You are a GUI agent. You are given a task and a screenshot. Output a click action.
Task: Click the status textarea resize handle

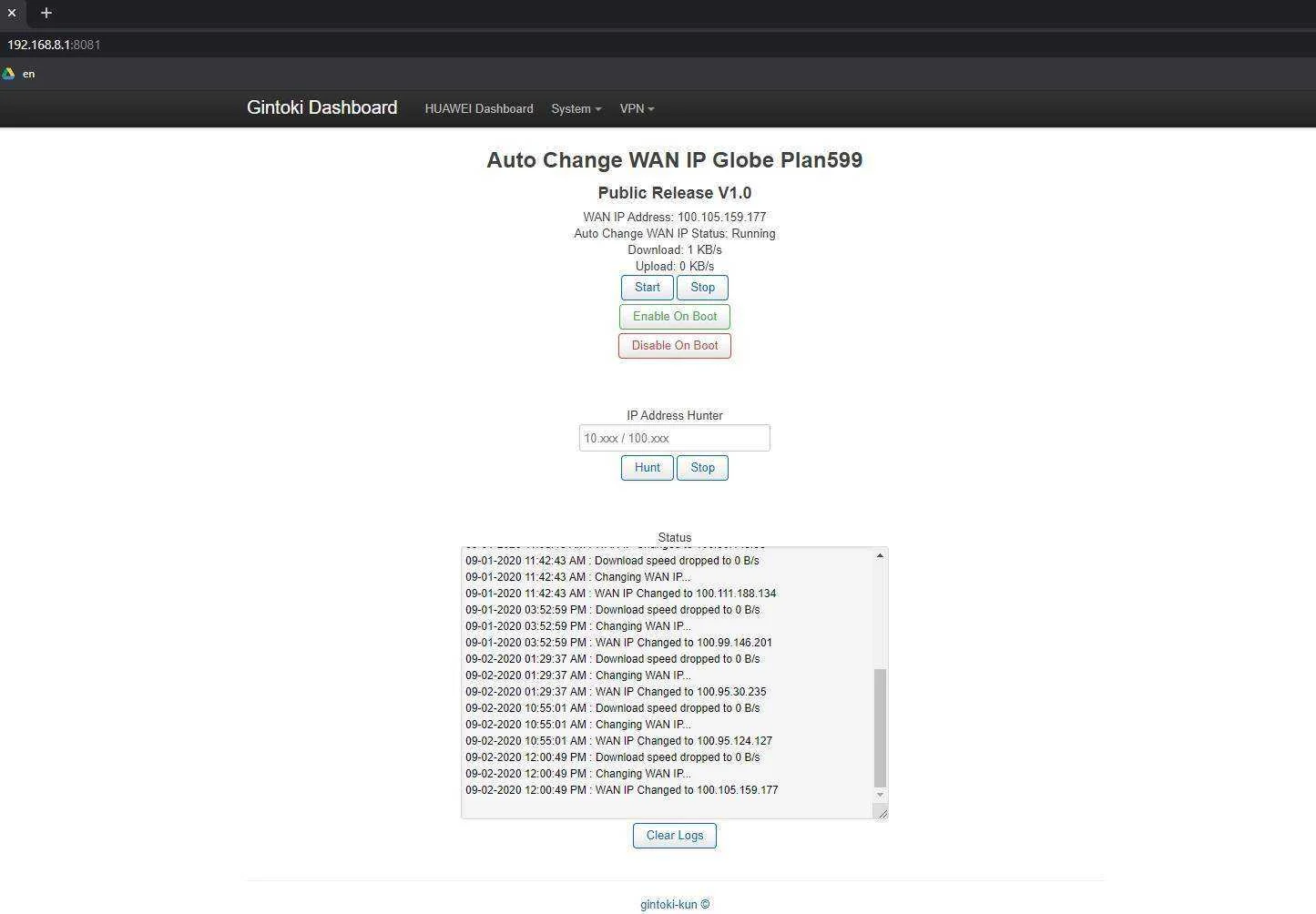tap(881, 812)
